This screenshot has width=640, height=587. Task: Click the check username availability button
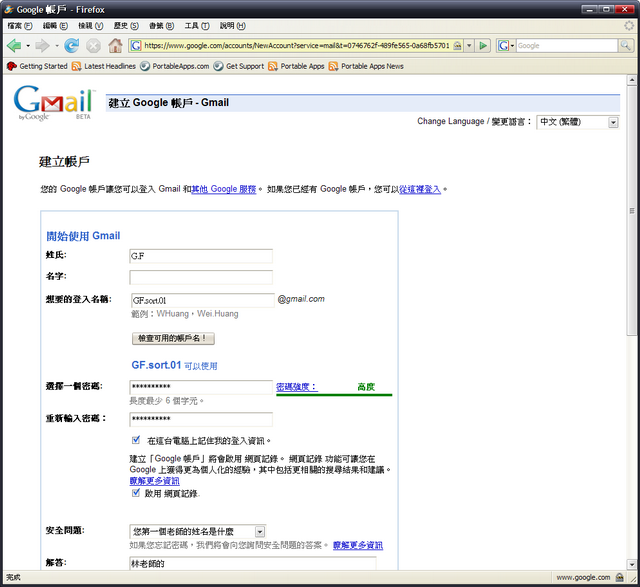pyautogui.click(x=173, y=338)
